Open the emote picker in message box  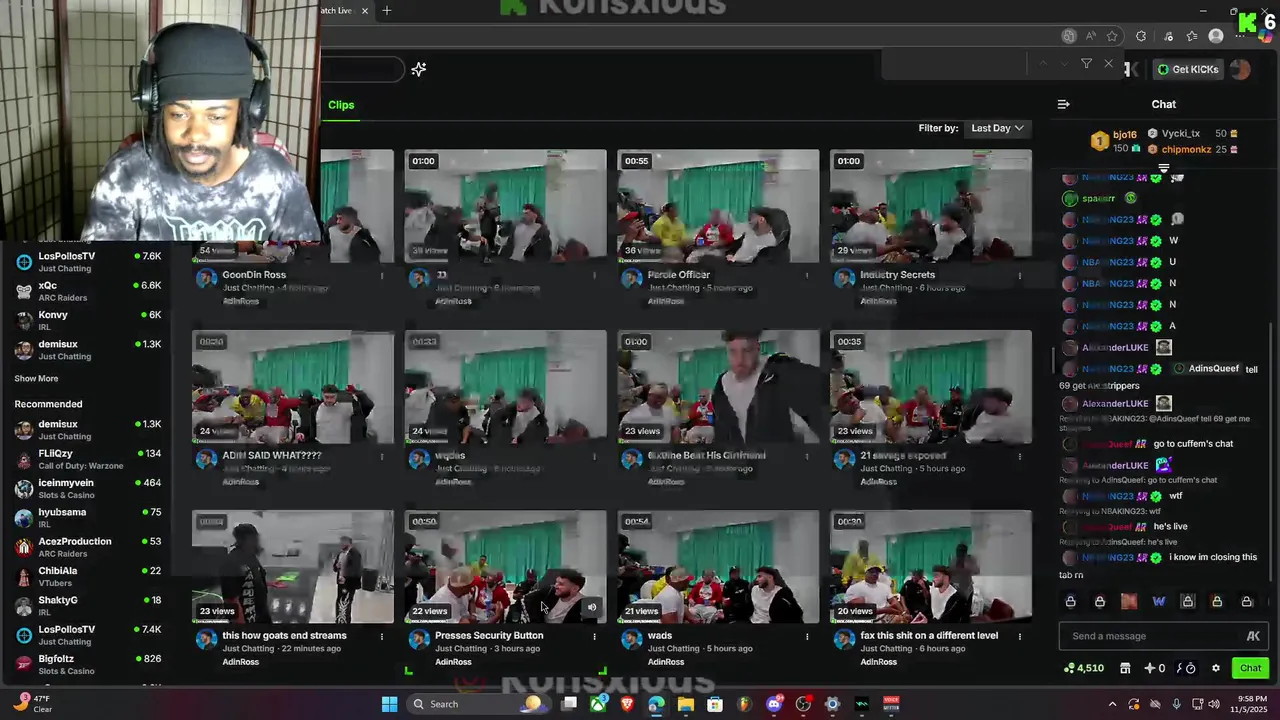coord(1253,636)
